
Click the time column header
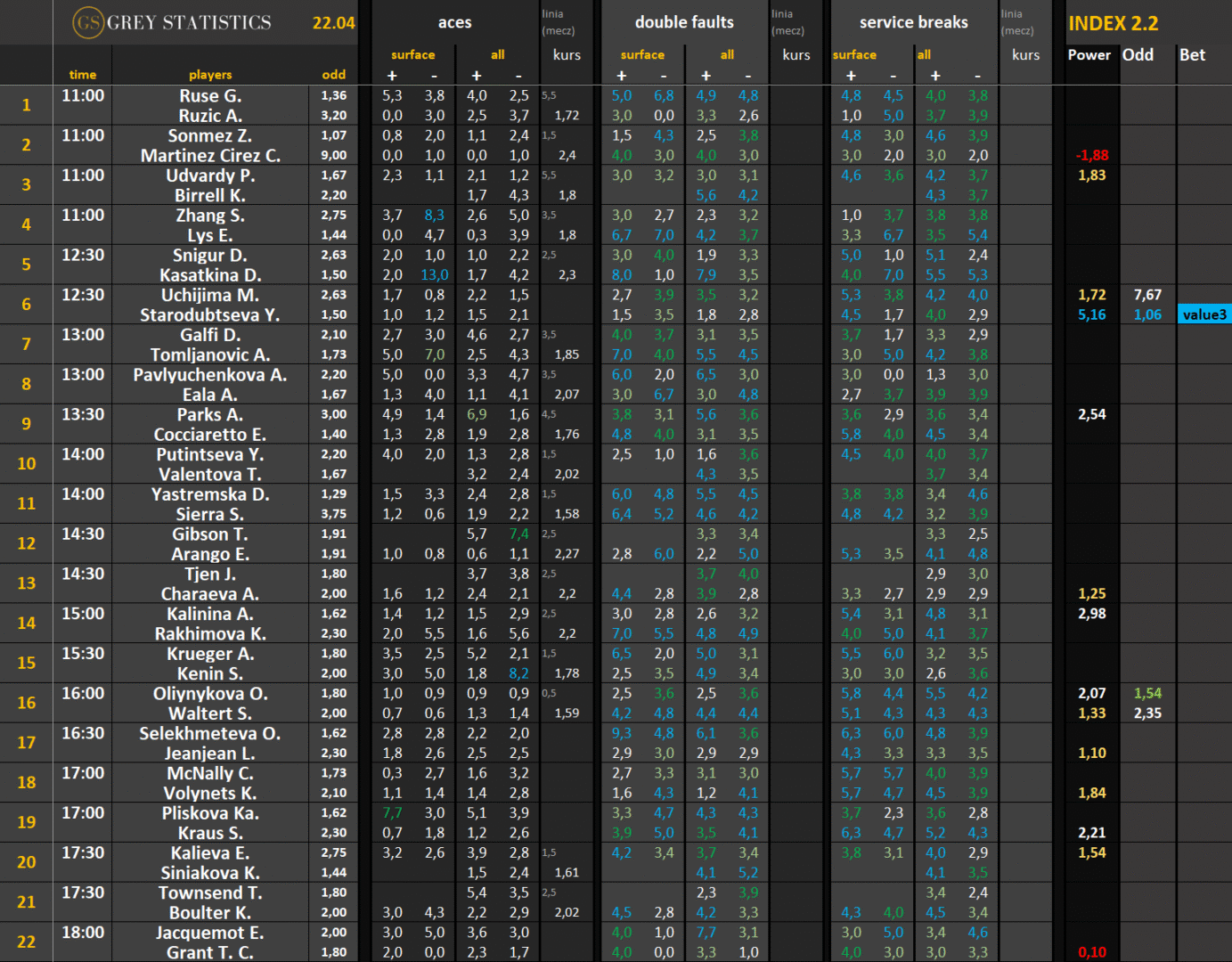83,75
